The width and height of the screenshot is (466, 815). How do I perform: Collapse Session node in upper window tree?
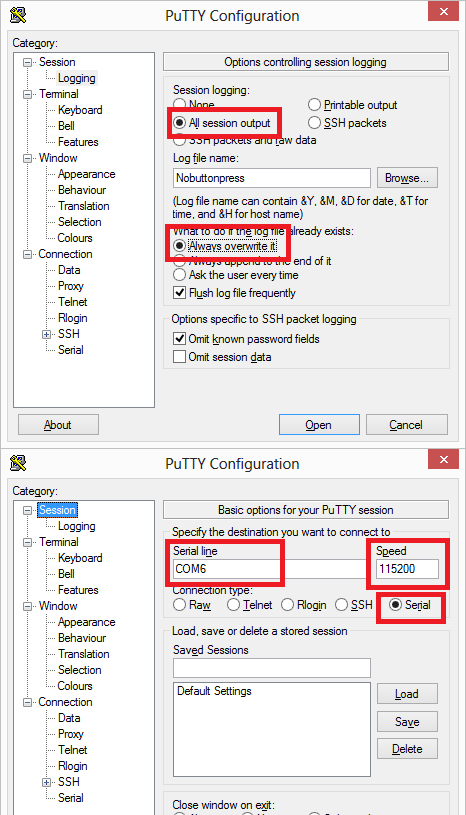(x=27, y=62)
